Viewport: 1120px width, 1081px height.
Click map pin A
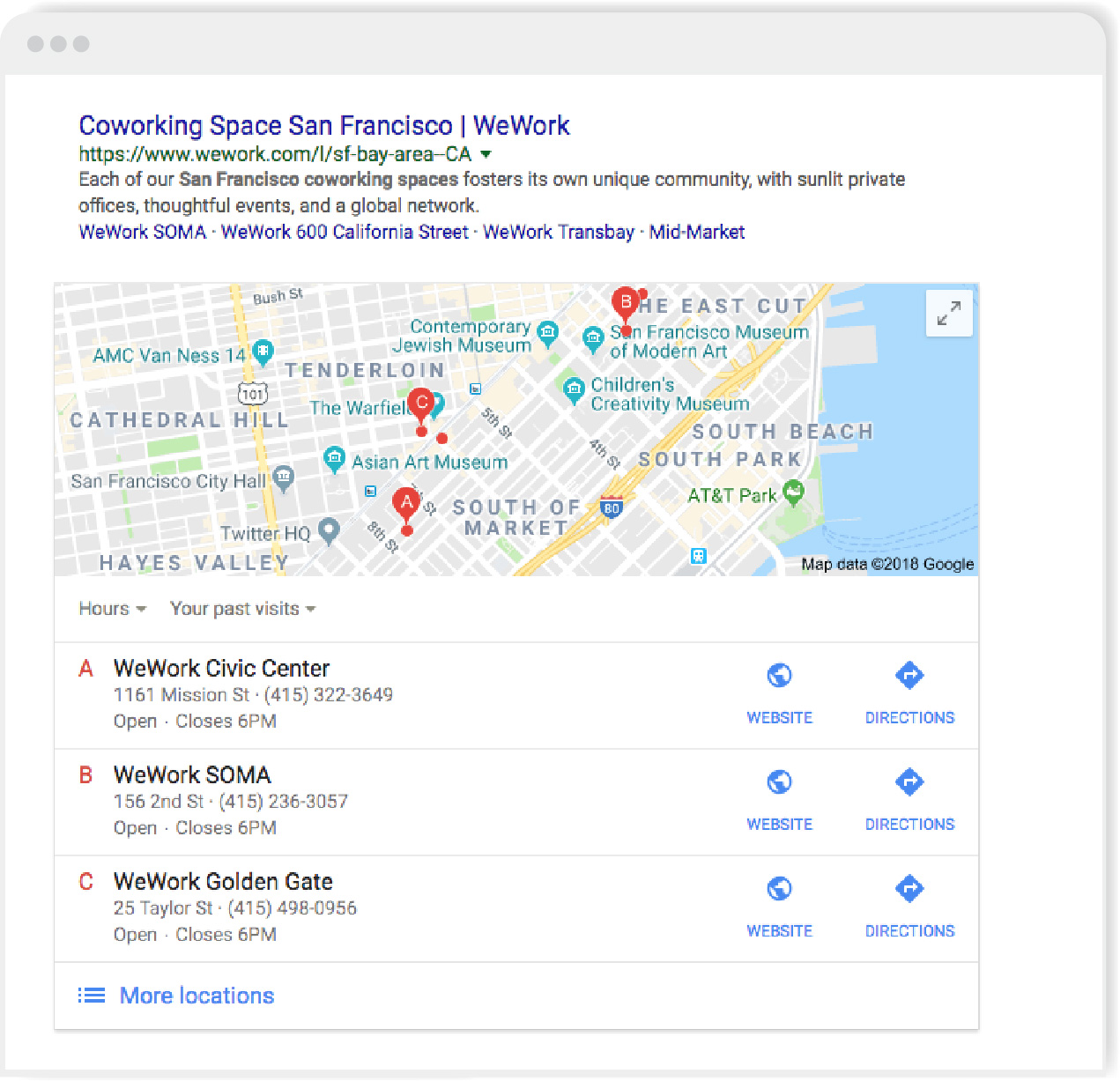point(406,506)
